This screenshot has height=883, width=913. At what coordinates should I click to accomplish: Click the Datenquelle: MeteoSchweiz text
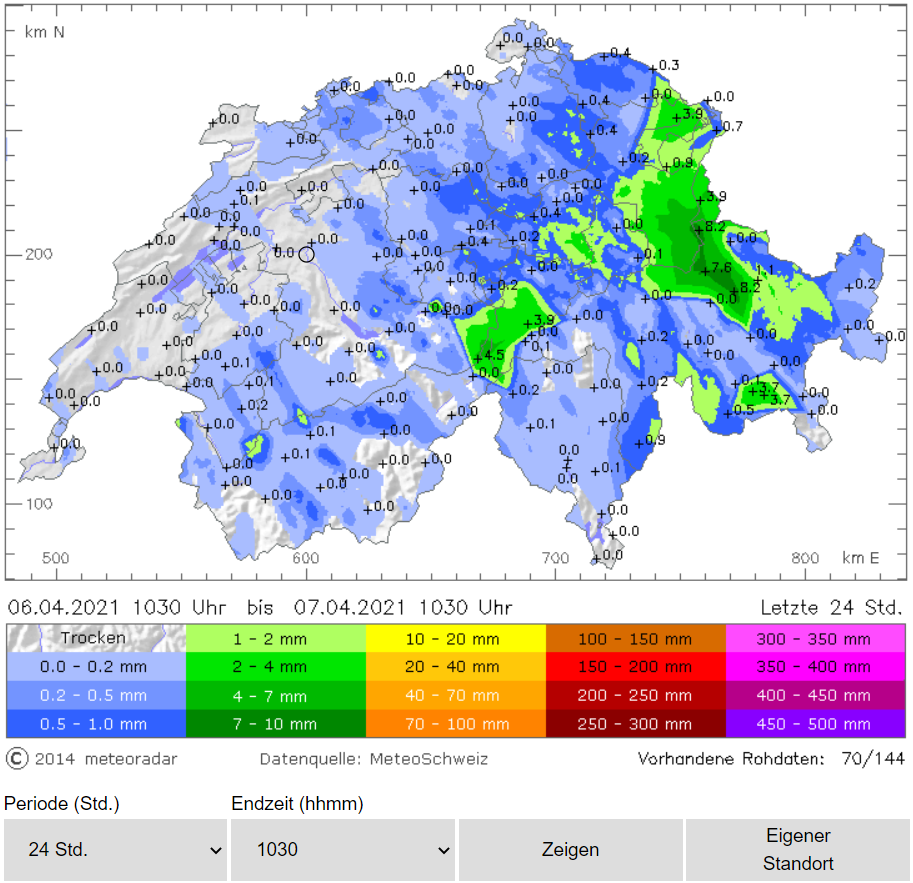pyautogui.click(x=374, y=759)
